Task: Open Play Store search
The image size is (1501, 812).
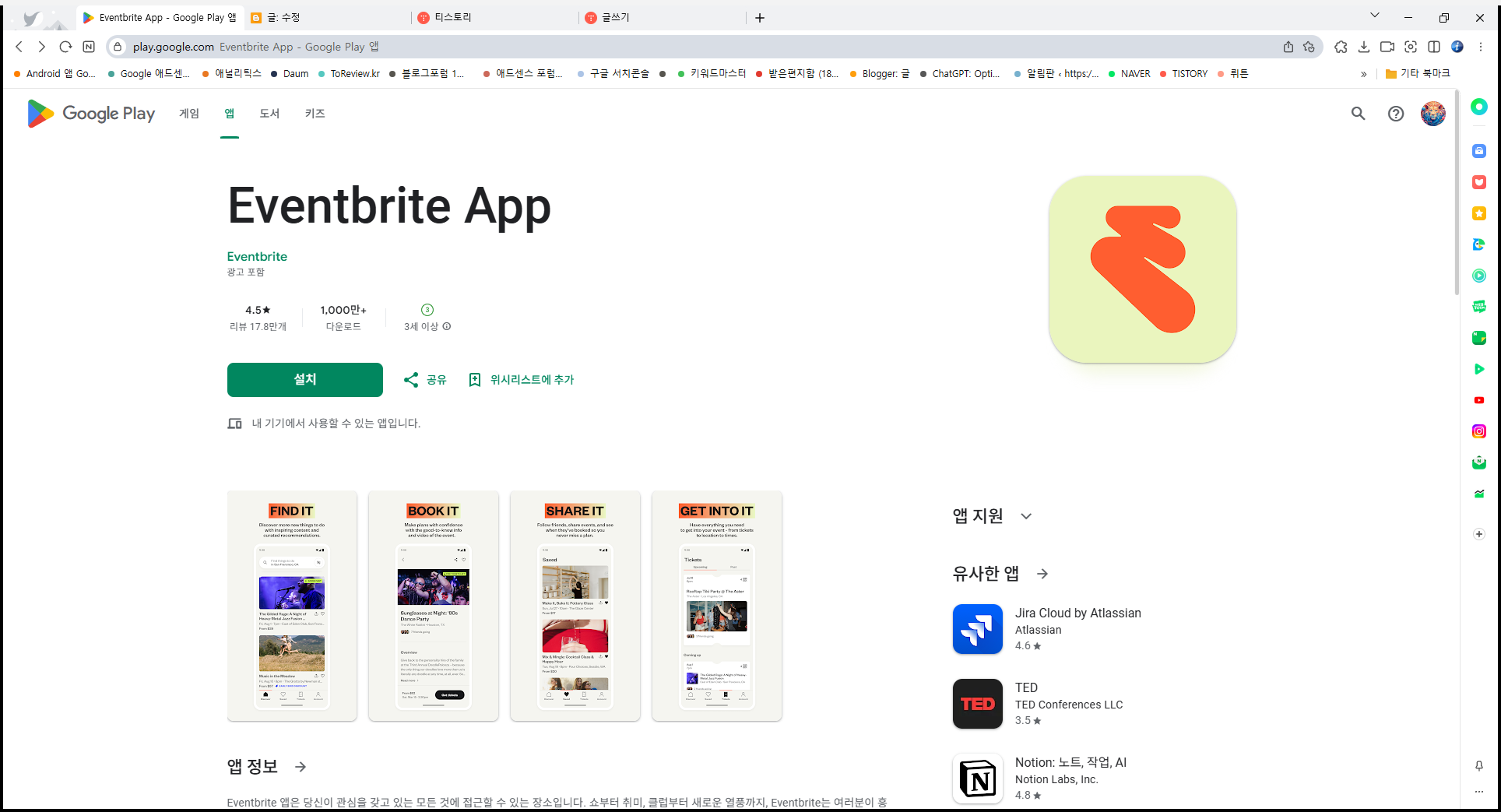Action: point(1358,114)
